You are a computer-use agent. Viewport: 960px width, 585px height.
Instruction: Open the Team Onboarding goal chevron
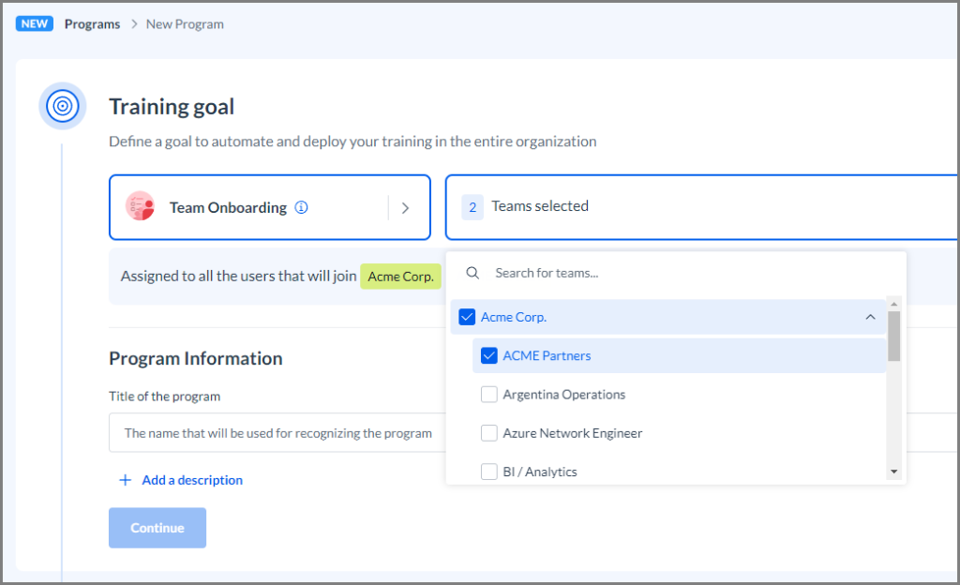click(x=405, y=208)
